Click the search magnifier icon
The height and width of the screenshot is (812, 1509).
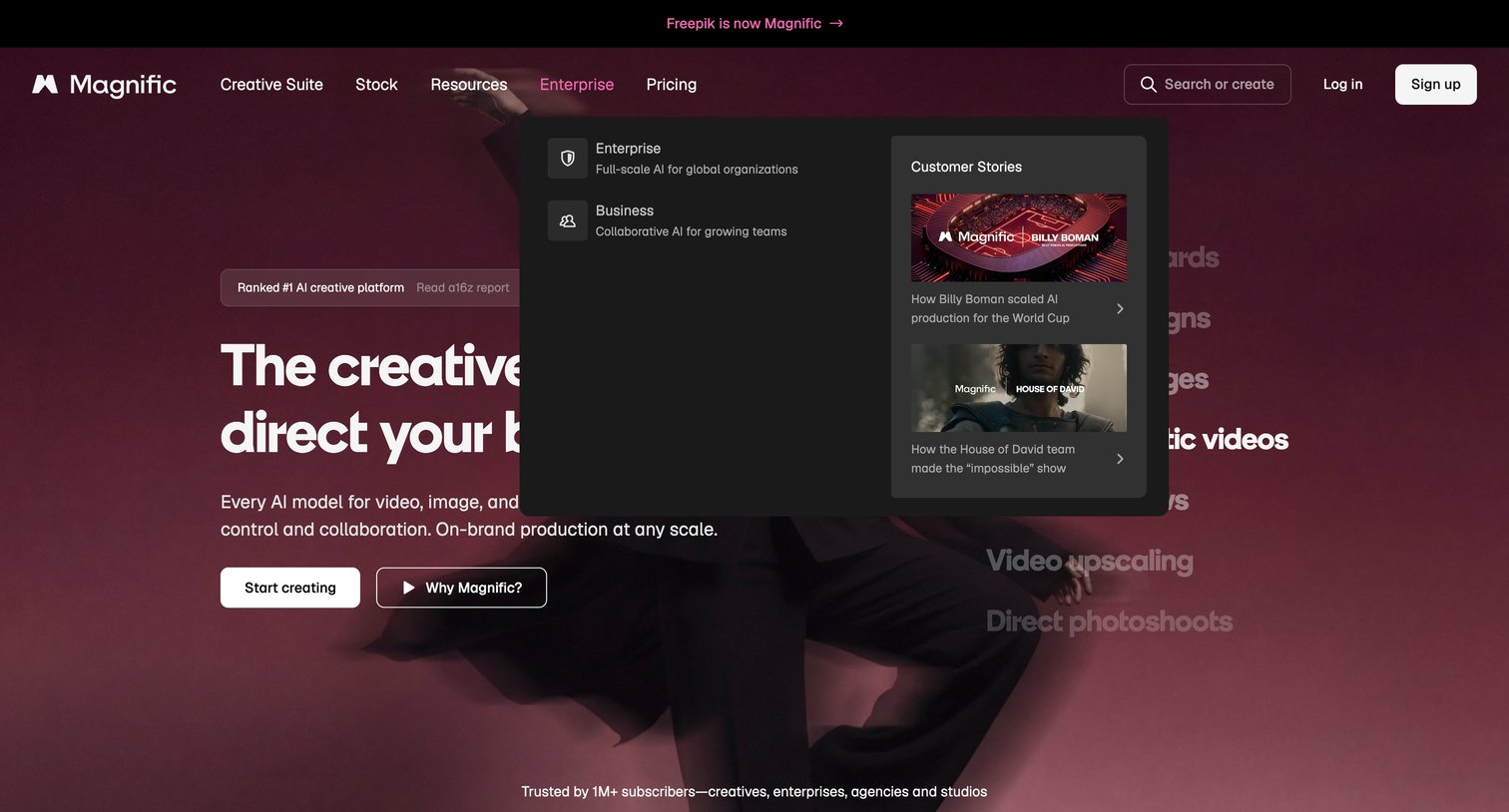1149,85
